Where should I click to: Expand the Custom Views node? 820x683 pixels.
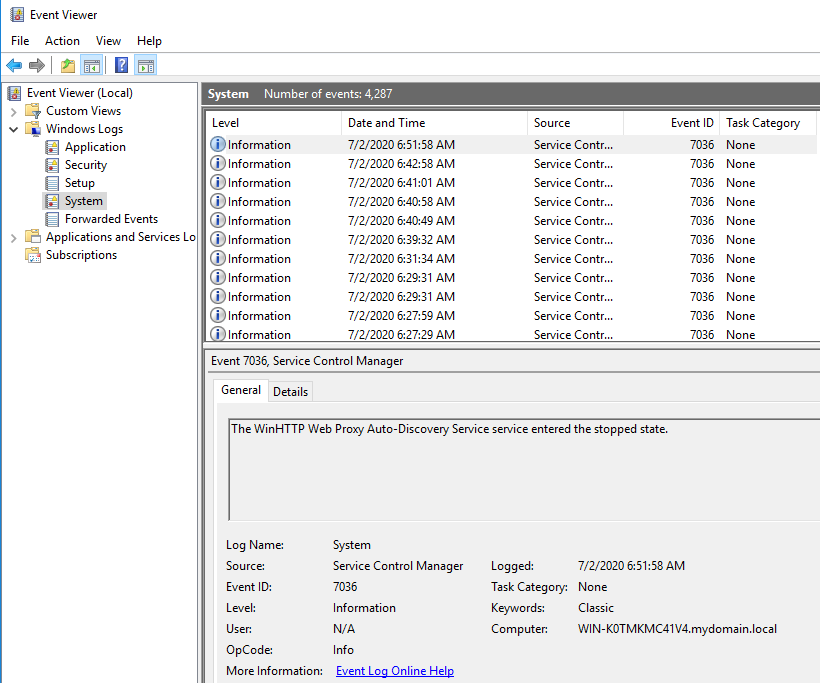click(13, 111)
